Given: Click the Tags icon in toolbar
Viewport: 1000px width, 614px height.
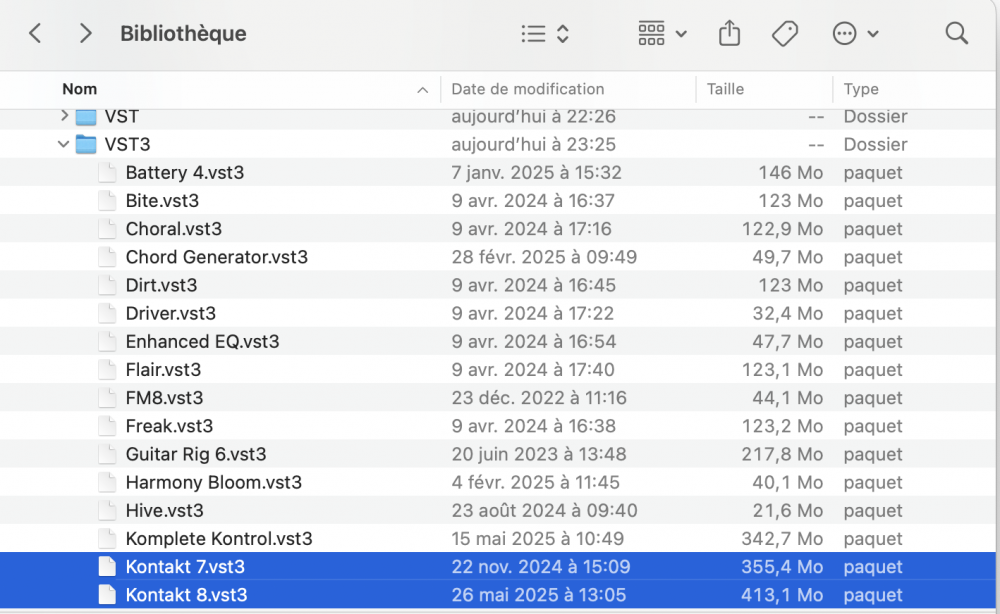Looking at the screenshot, I should pos(784,33).
